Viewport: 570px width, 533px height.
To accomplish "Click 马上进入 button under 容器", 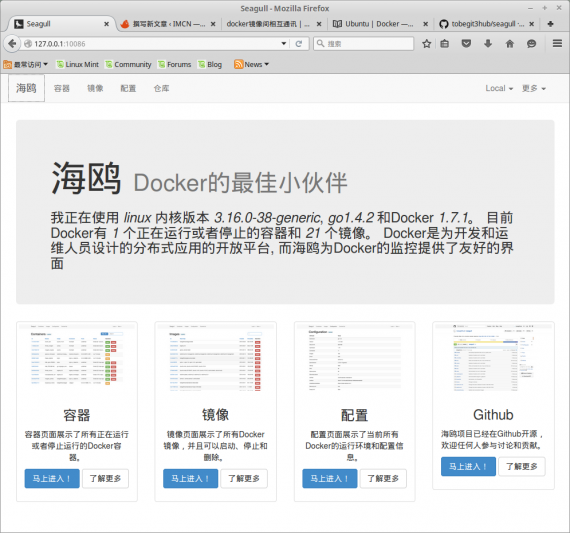I will point(52,478).
